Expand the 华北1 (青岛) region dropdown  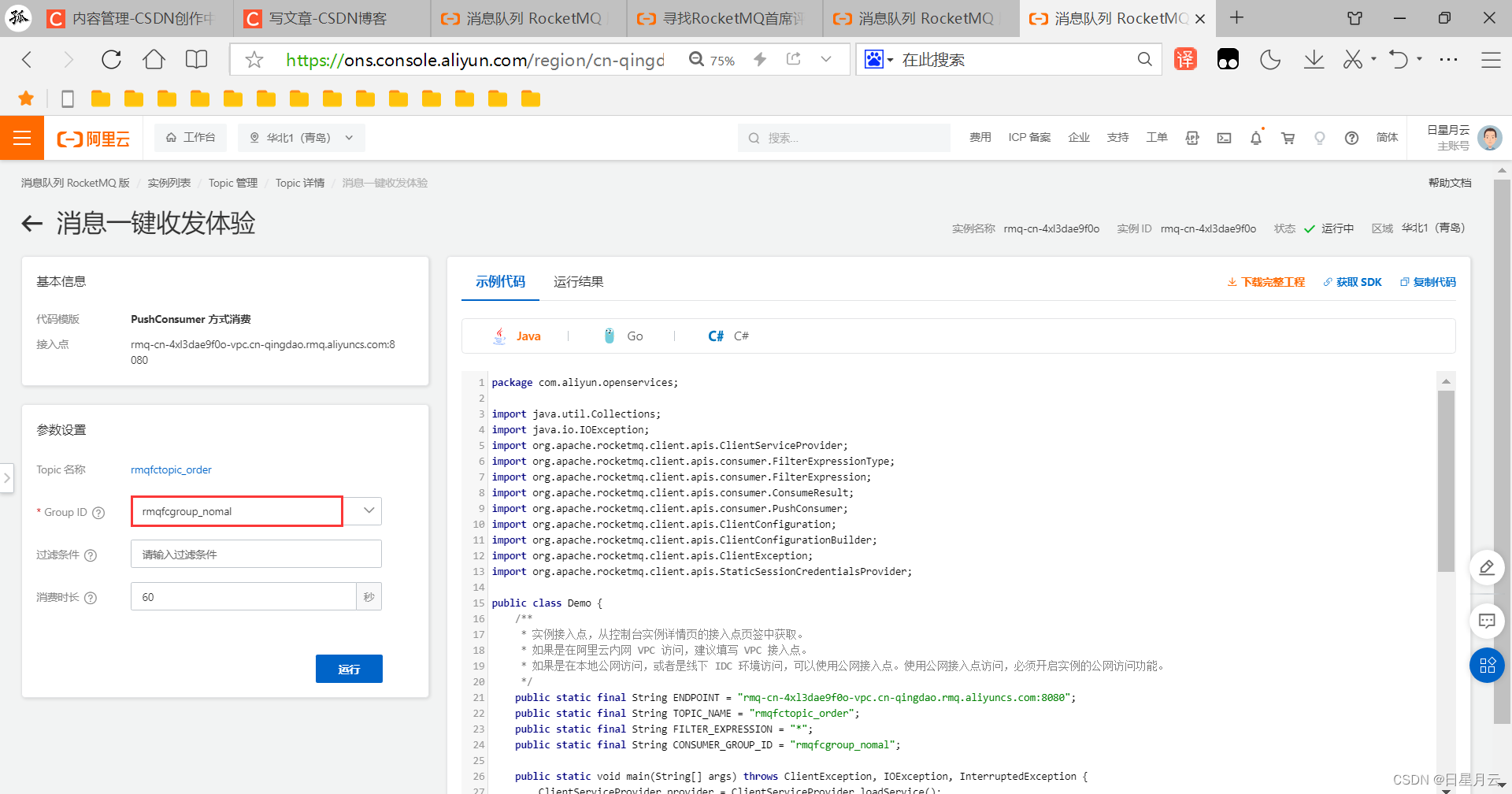pos(302,137)
